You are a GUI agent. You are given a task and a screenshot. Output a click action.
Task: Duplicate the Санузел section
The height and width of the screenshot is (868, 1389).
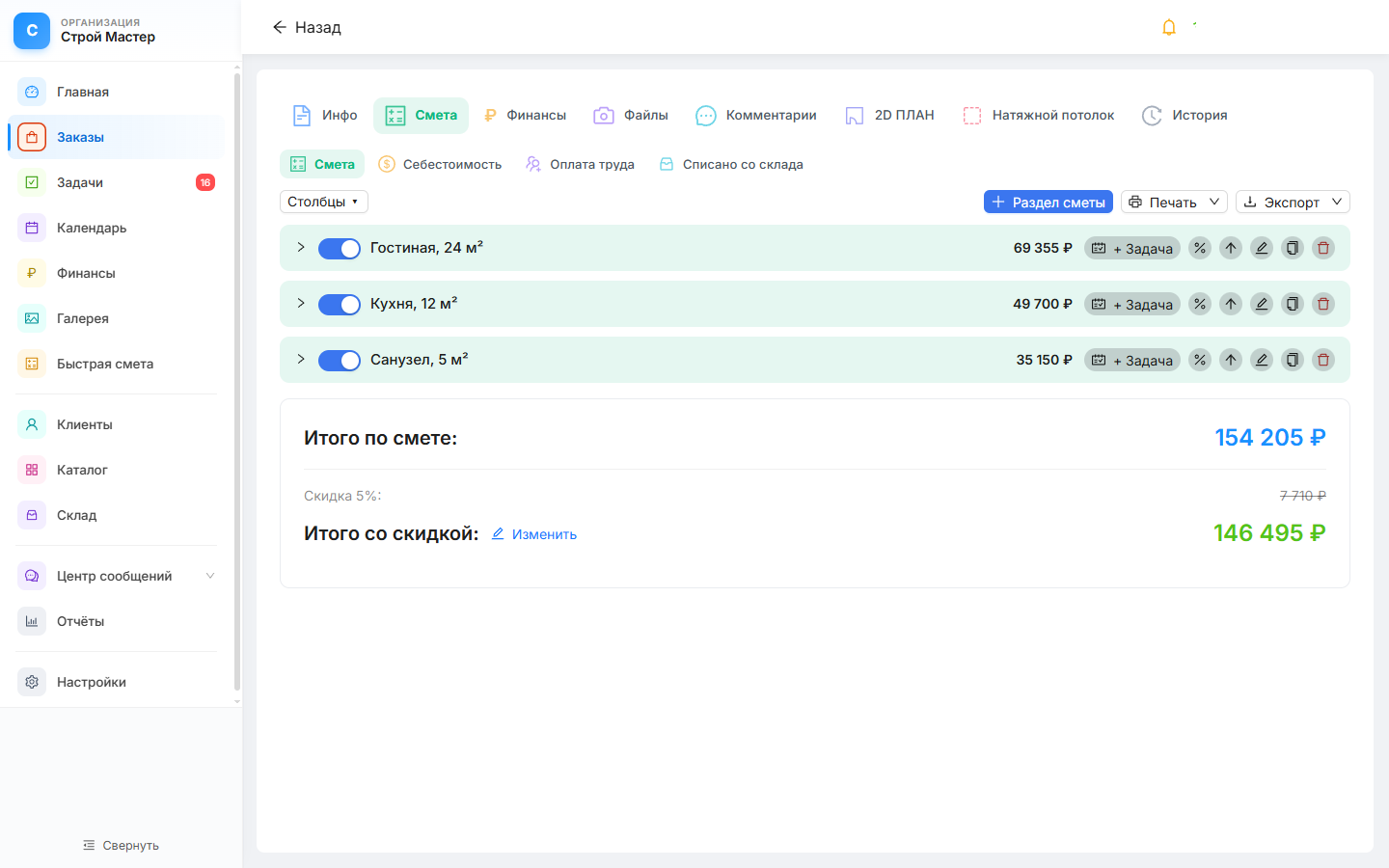click(1293, 360)
